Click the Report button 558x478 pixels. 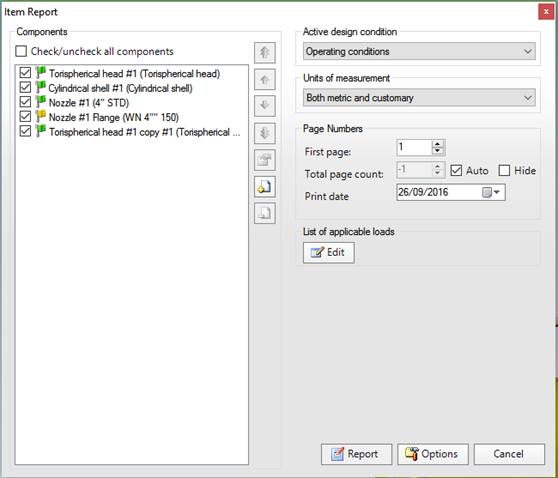(x=356, y=454)
